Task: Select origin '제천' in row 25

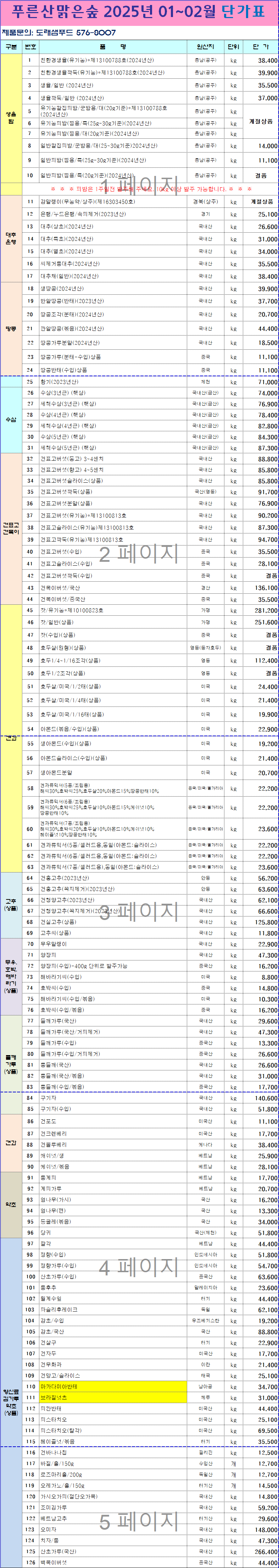Action: tap(206, 382)
